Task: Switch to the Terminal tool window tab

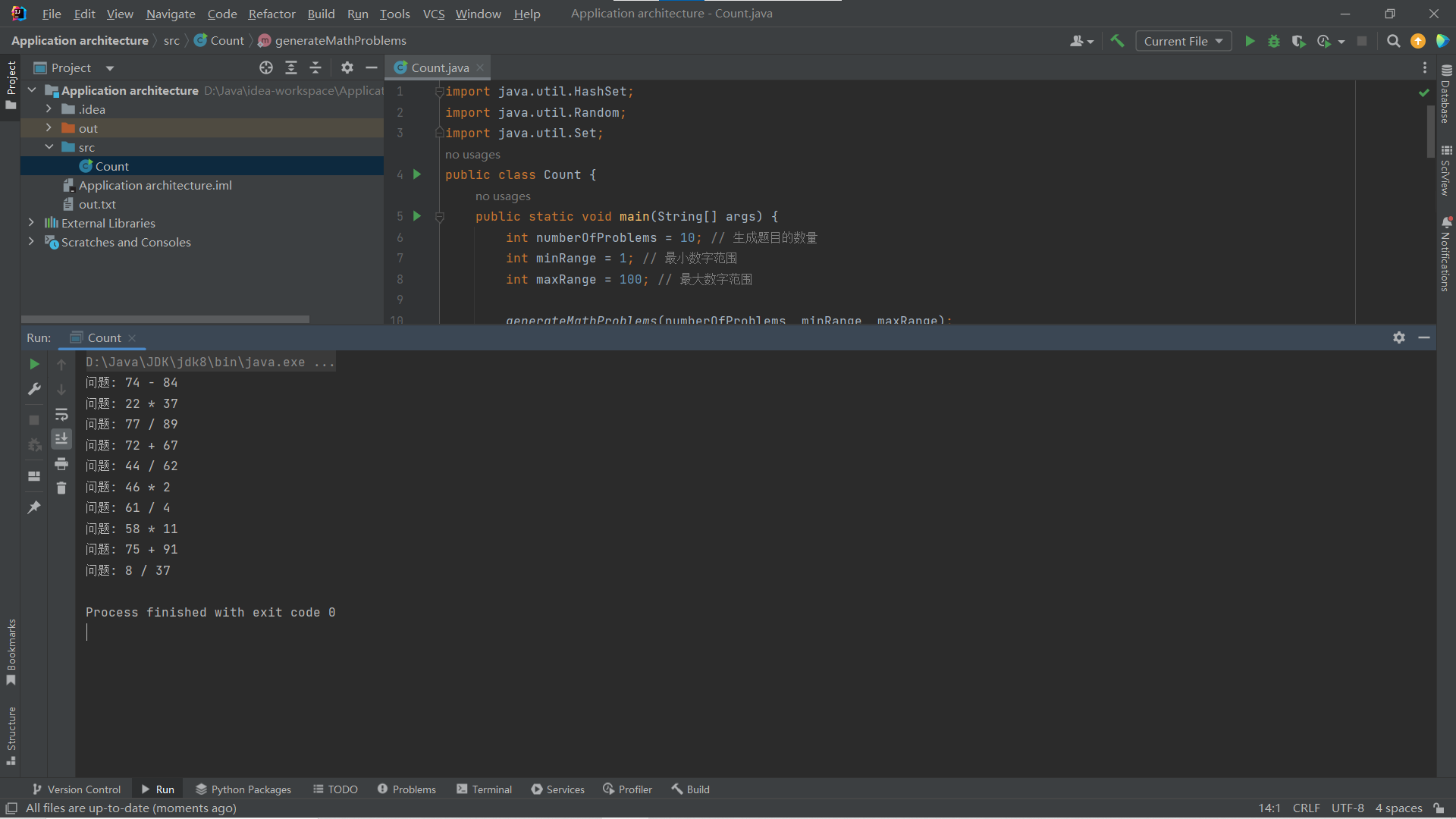Action: coord(484,789)
